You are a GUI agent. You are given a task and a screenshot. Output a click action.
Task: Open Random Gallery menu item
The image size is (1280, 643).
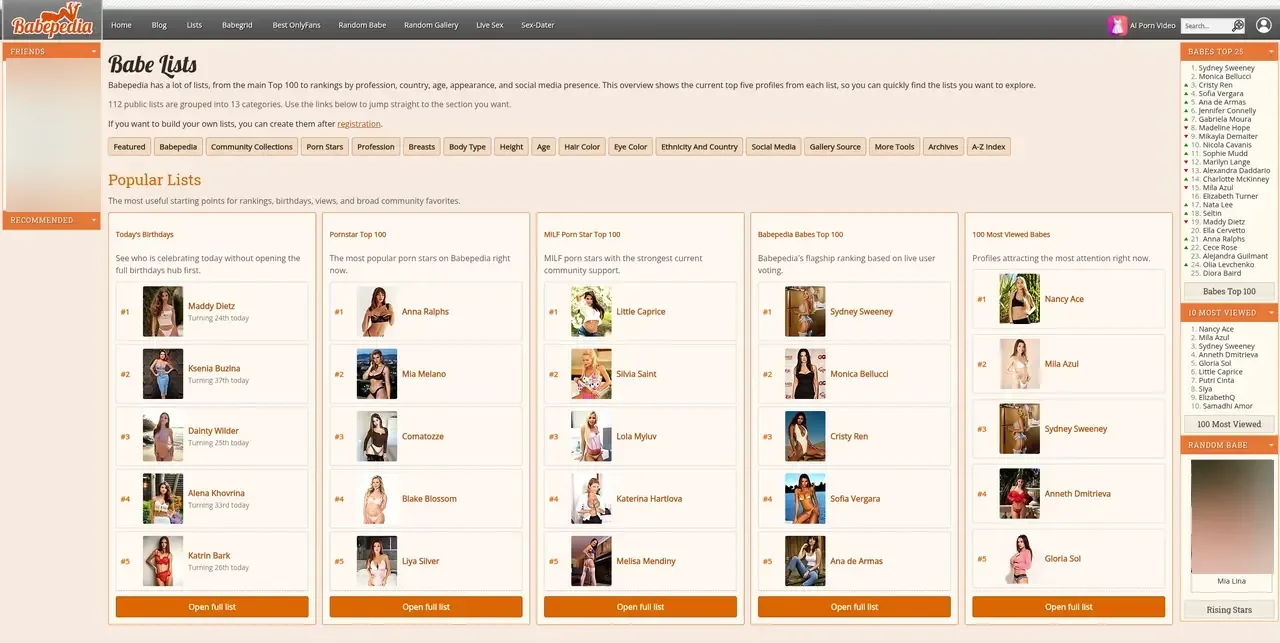(431, 25)
